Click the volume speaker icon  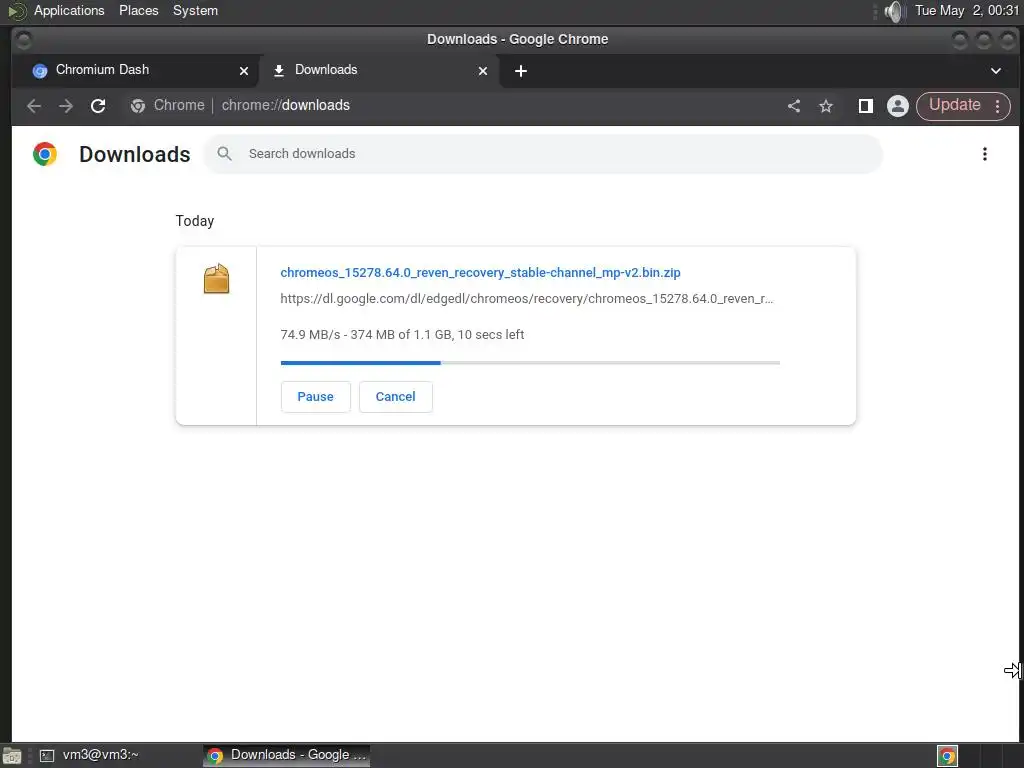pos(893,11)
